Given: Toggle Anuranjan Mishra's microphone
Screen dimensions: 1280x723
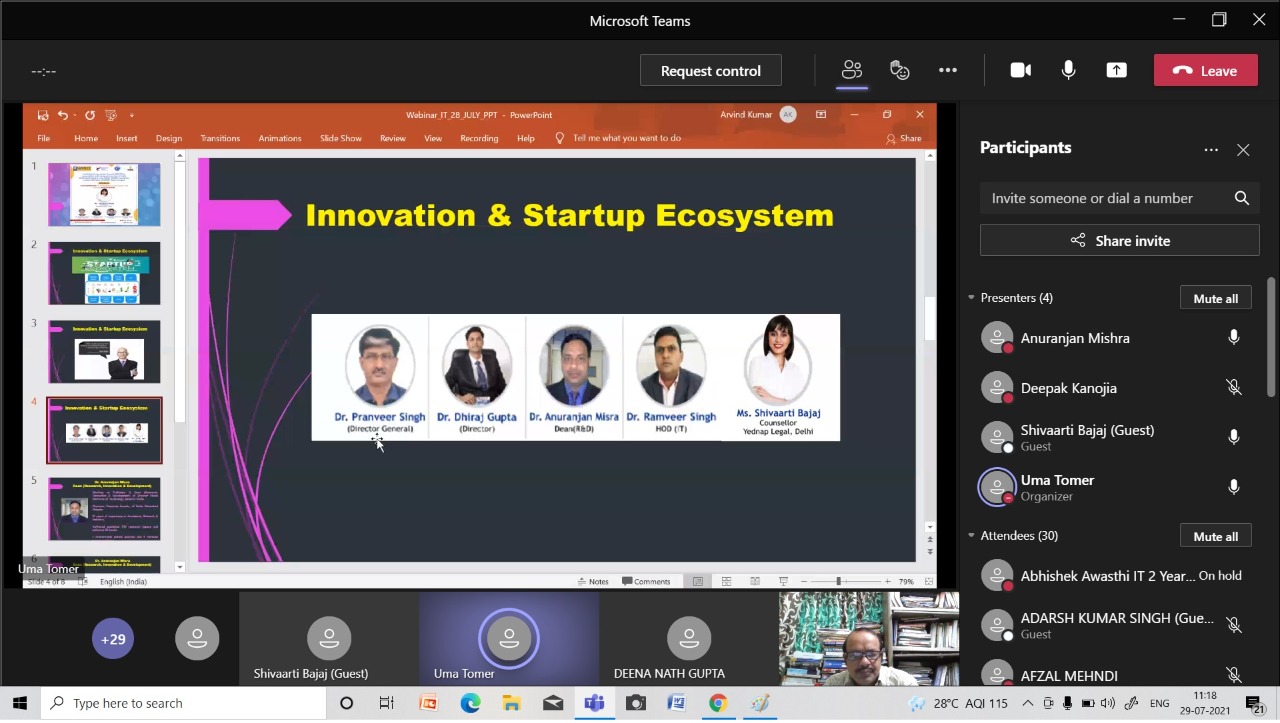Looking at the screenshot, I should tap(1233, 338).
